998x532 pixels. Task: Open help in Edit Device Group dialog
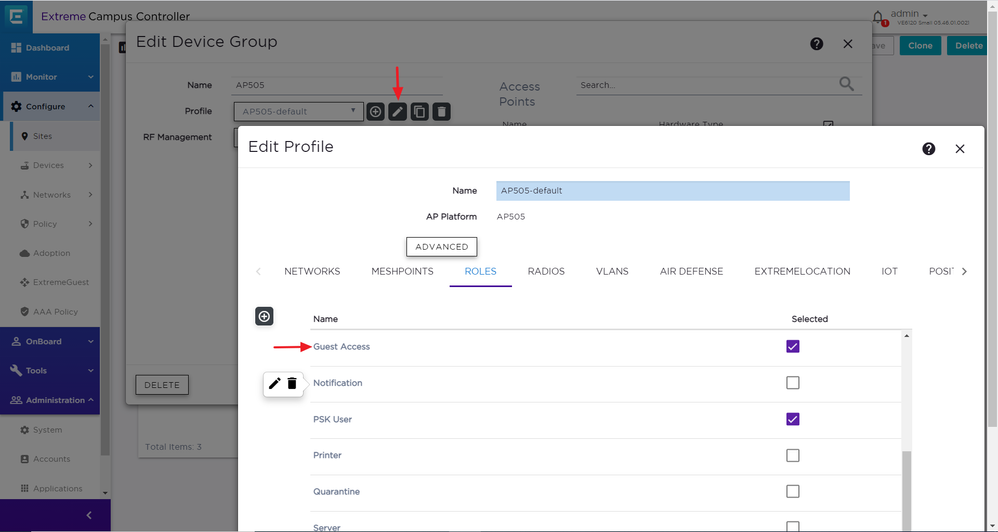[817, 44]
